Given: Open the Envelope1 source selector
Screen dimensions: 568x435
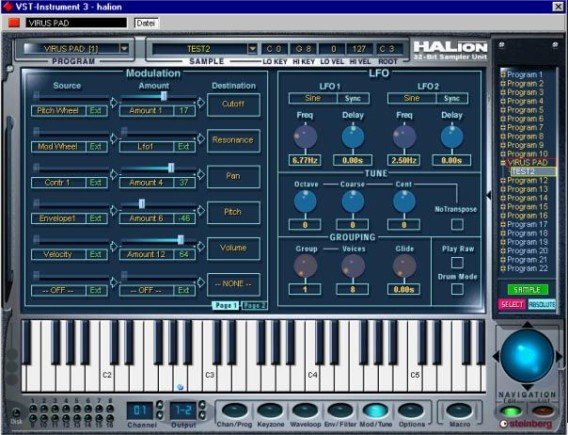Looking at the screenshot, I should click(58, 218).
